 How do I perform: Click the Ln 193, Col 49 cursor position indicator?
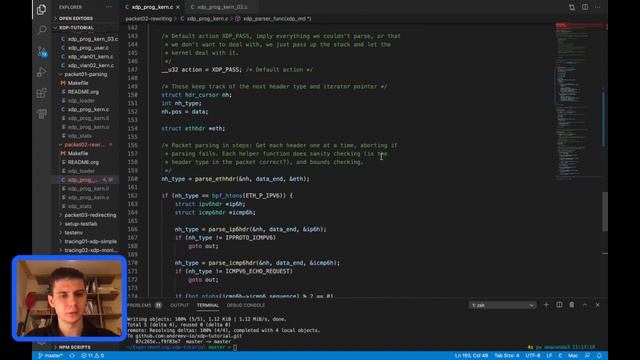pos(471,356)
